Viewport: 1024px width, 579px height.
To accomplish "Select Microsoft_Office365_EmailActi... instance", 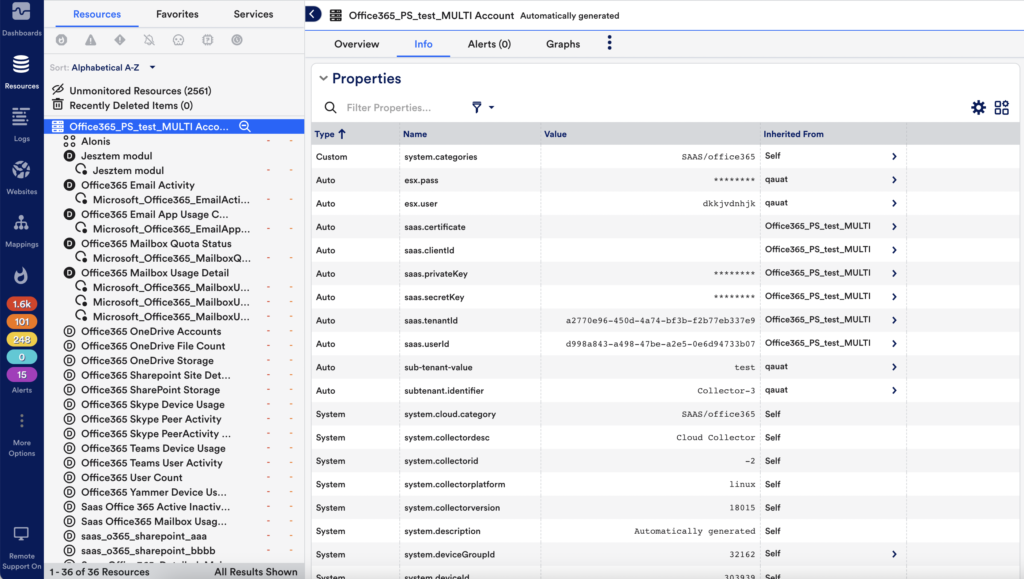I will point(171,200).
